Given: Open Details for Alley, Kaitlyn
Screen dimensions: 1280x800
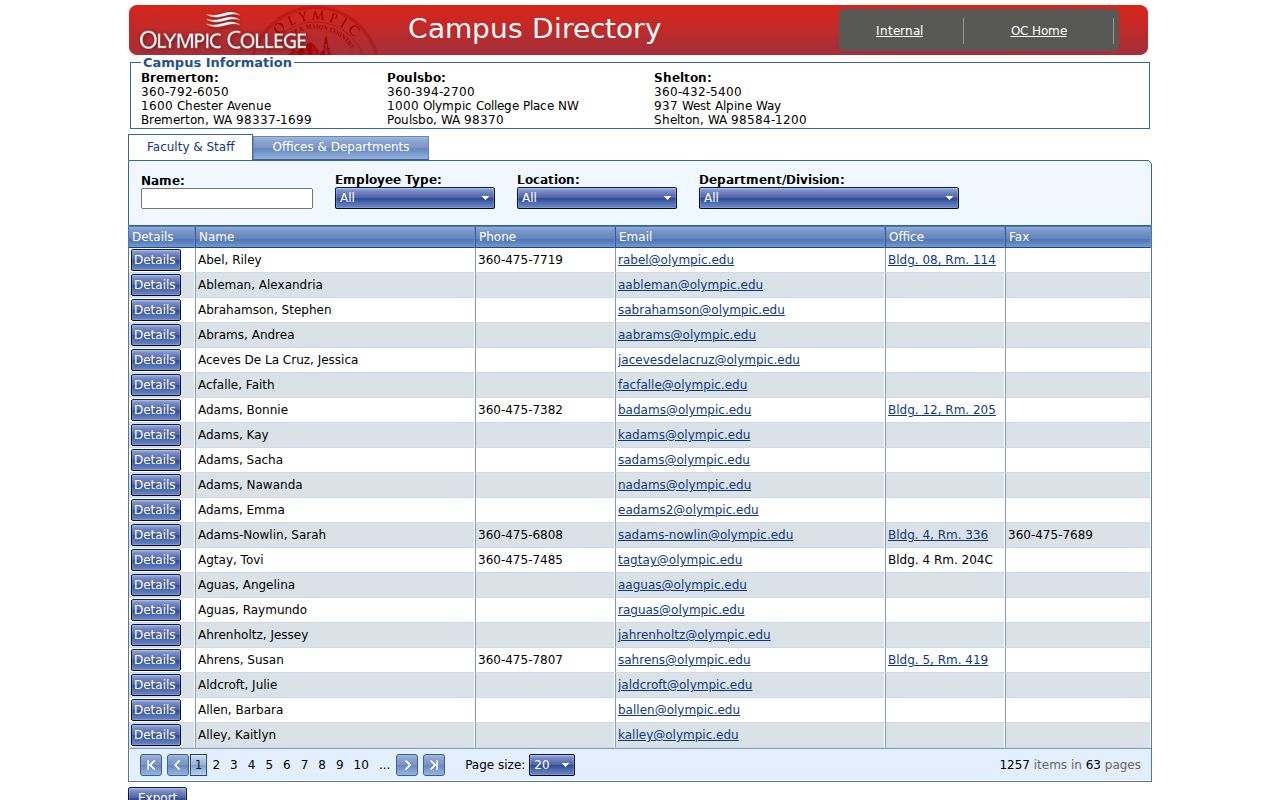Looking at the screenshot, I should (155, 735).
